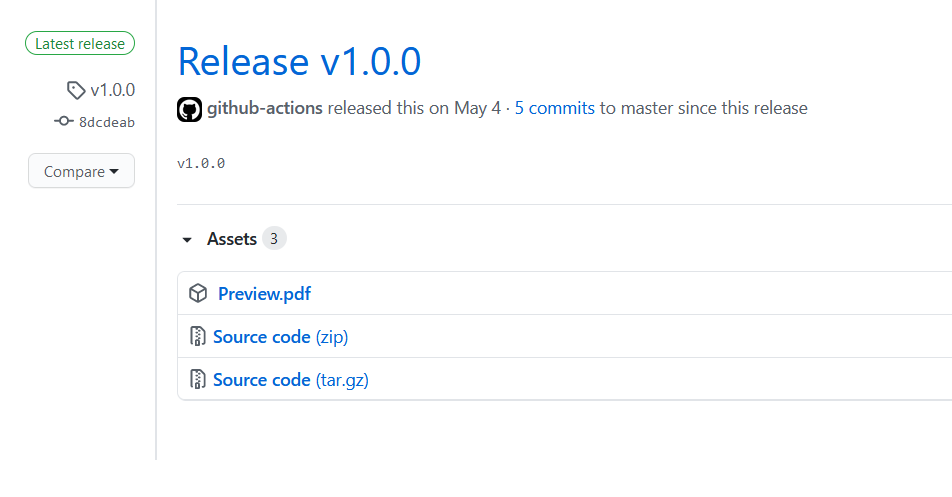
Task: Click the Assets heading label
Action: pos(232,239)
